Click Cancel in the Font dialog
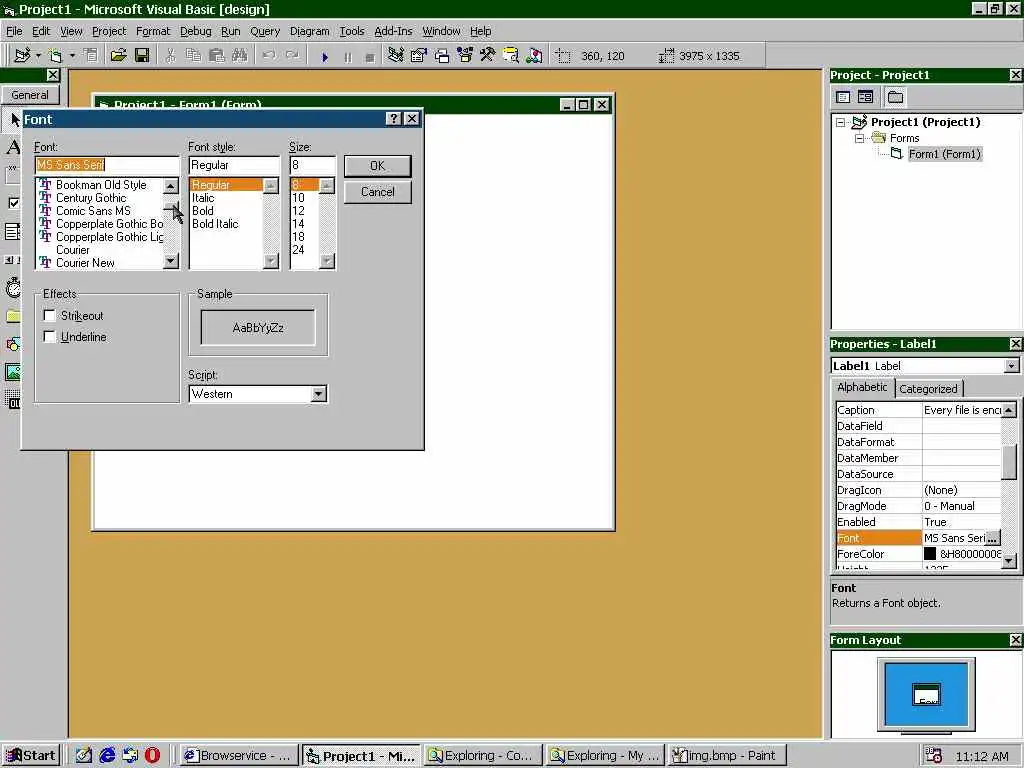The width and height of the screenshot is (1024, 768). coord(377,192)
